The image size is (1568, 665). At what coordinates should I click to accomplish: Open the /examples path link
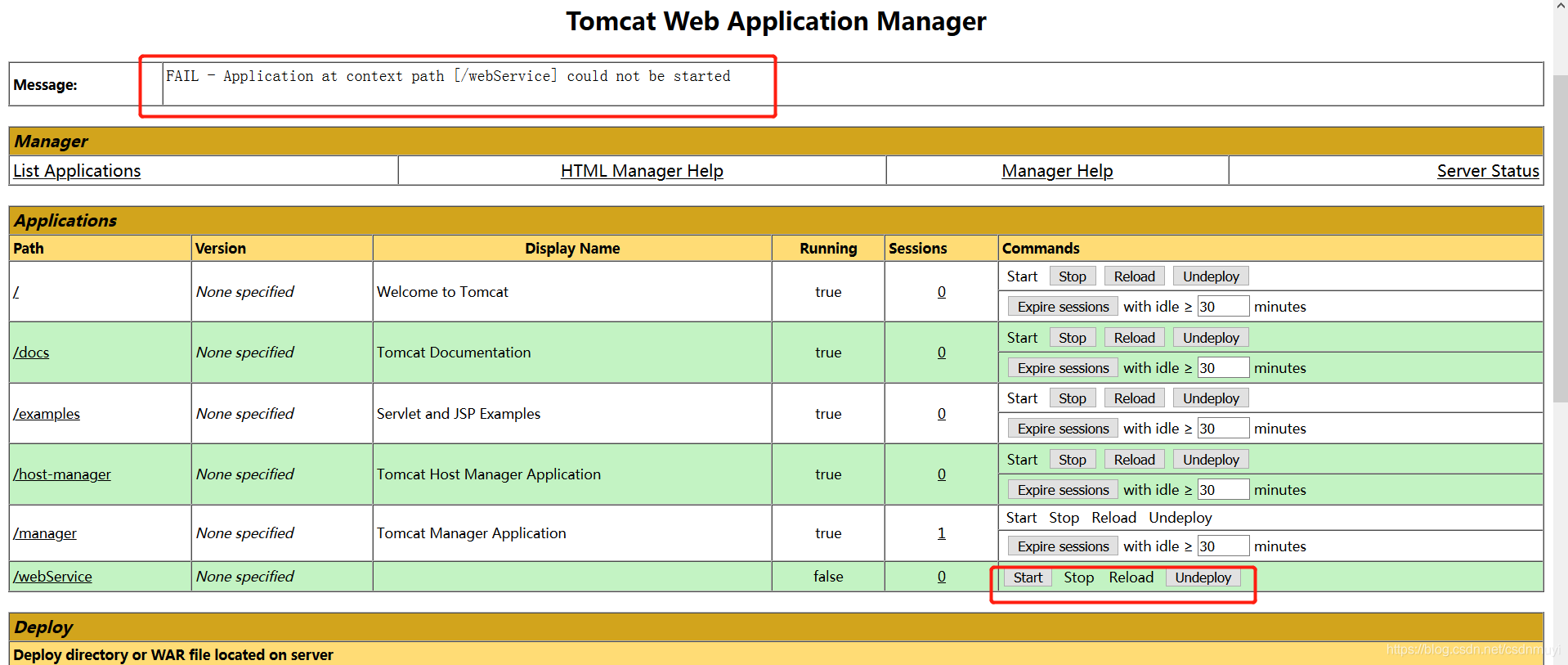[47, 414]
